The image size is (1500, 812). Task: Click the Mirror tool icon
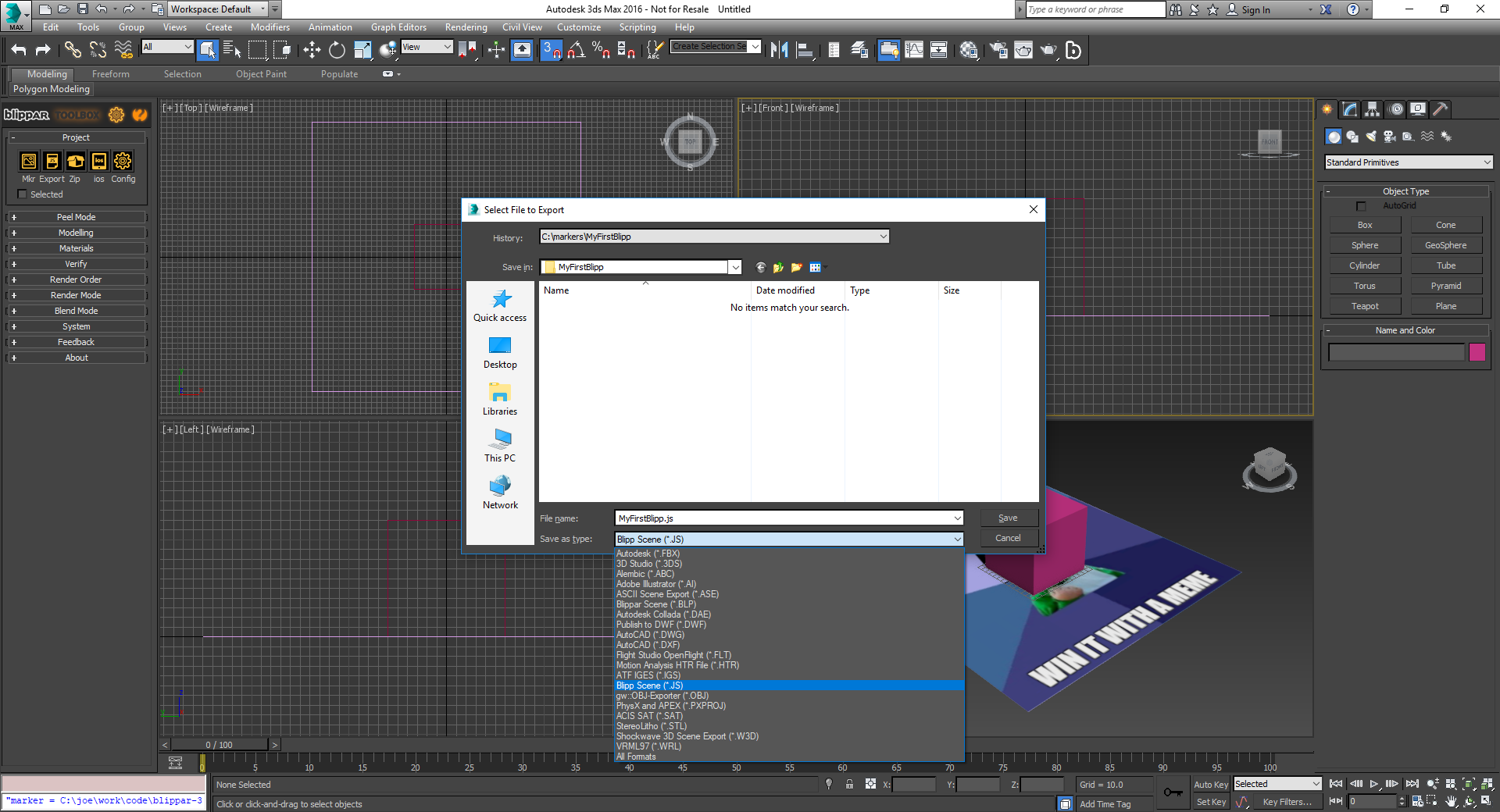[779, 50]
